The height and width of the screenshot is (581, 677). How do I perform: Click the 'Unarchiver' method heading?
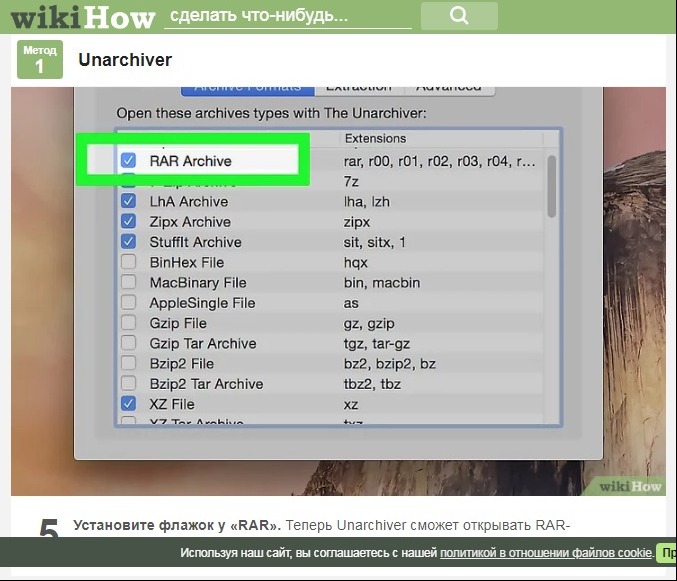pos(125,60)
